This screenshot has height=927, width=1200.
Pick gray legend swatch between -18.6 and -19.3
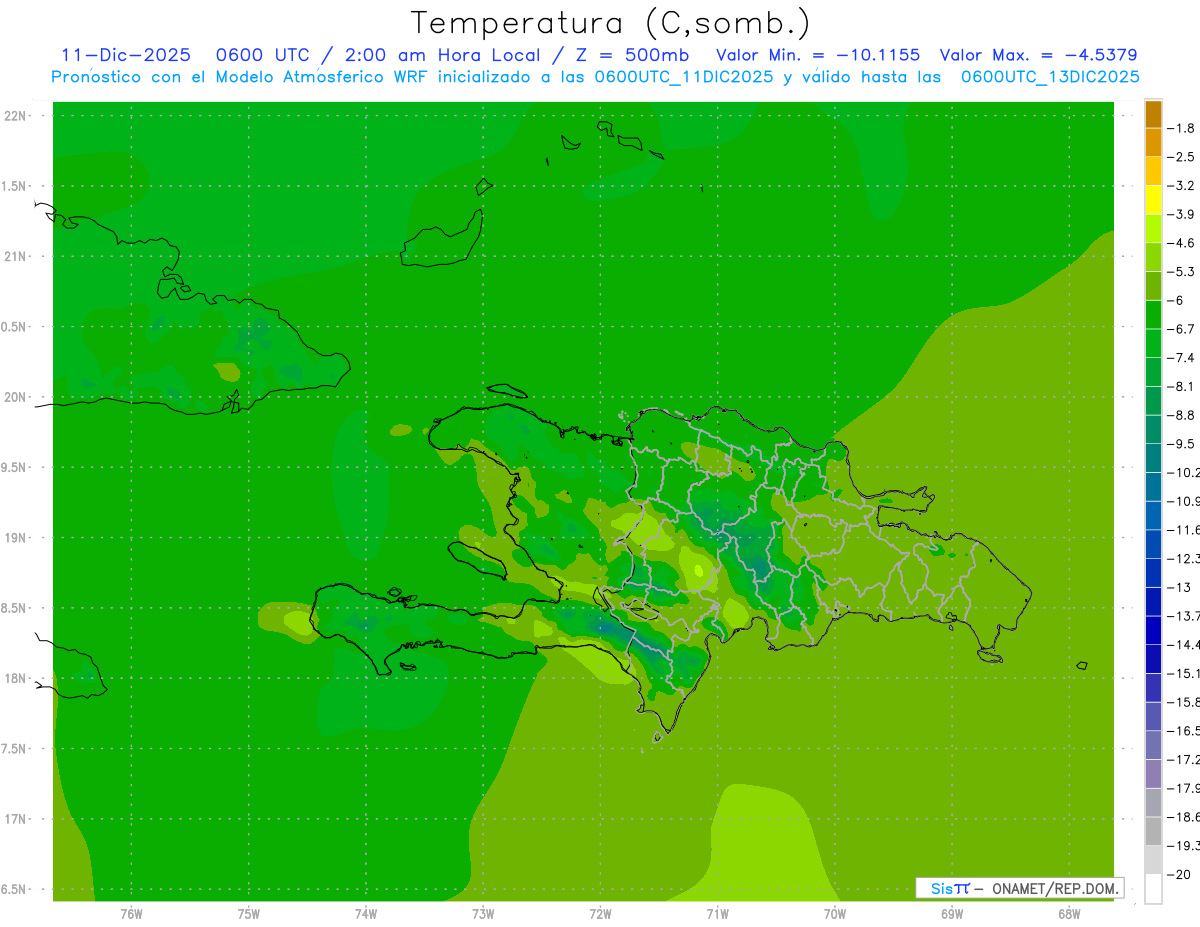tap(1153, 831)
